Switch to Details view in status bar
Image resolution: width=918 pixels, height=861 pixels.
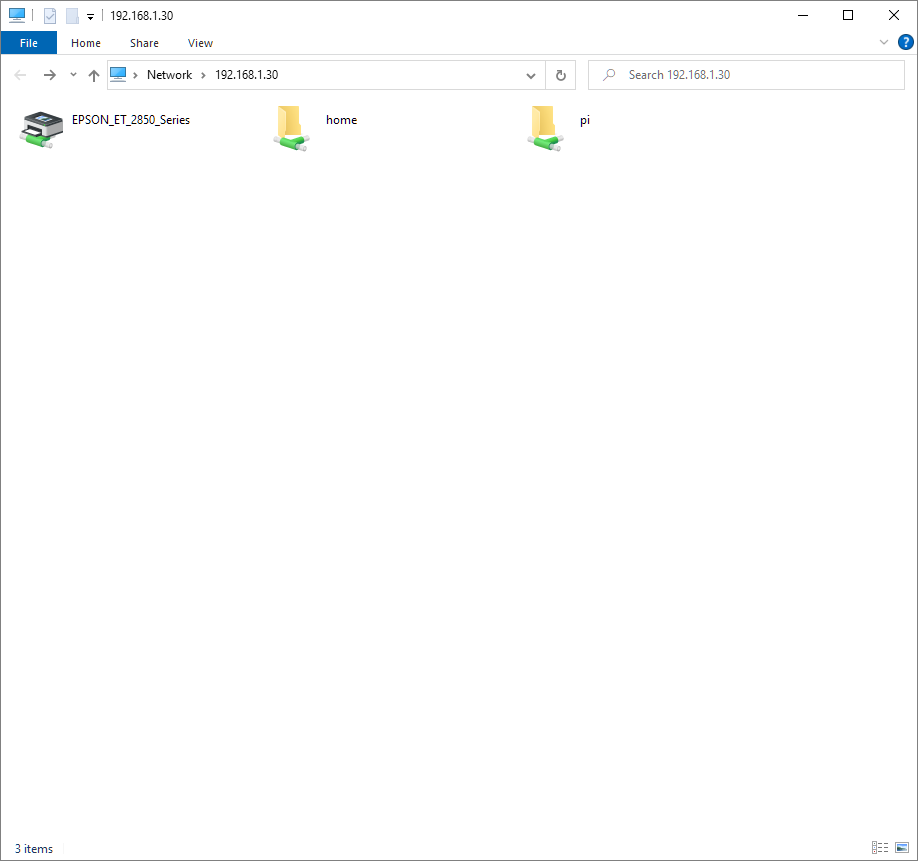tap(880, 848)
